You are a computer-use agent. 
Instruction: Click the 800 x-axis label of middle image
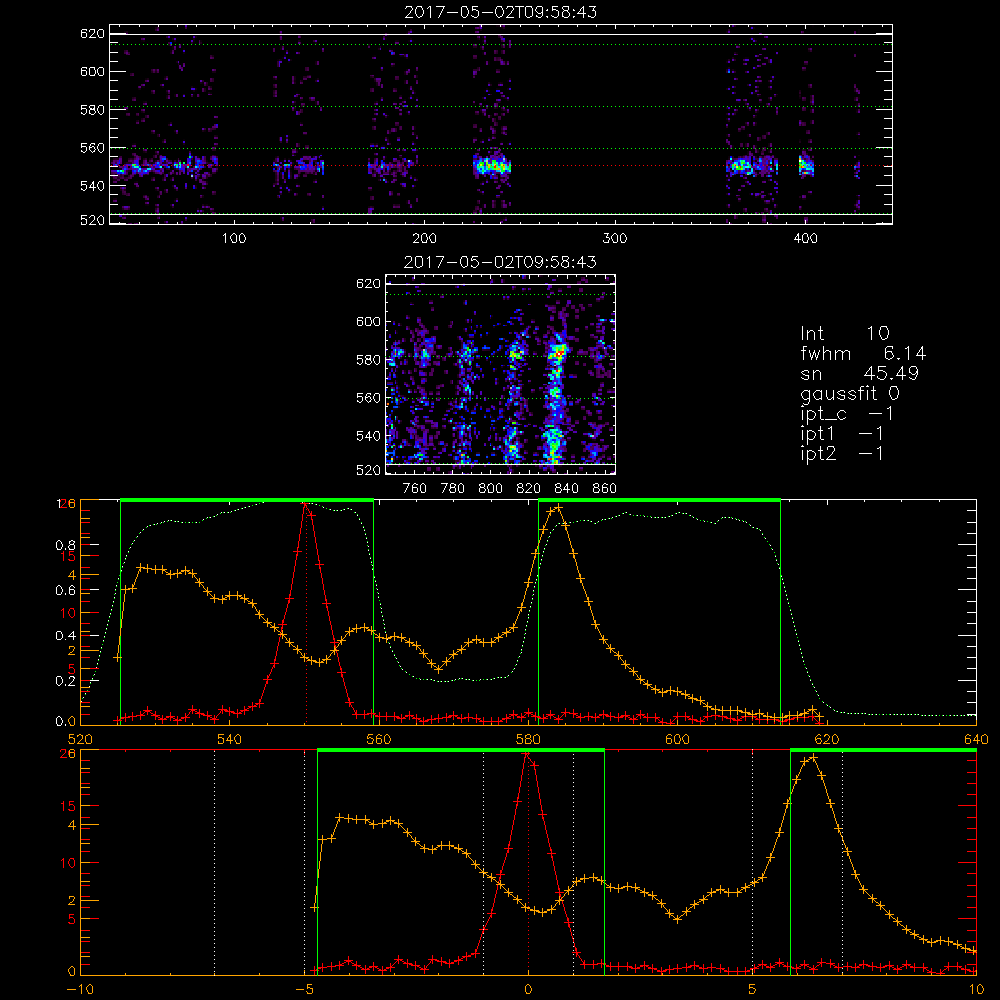490,489
